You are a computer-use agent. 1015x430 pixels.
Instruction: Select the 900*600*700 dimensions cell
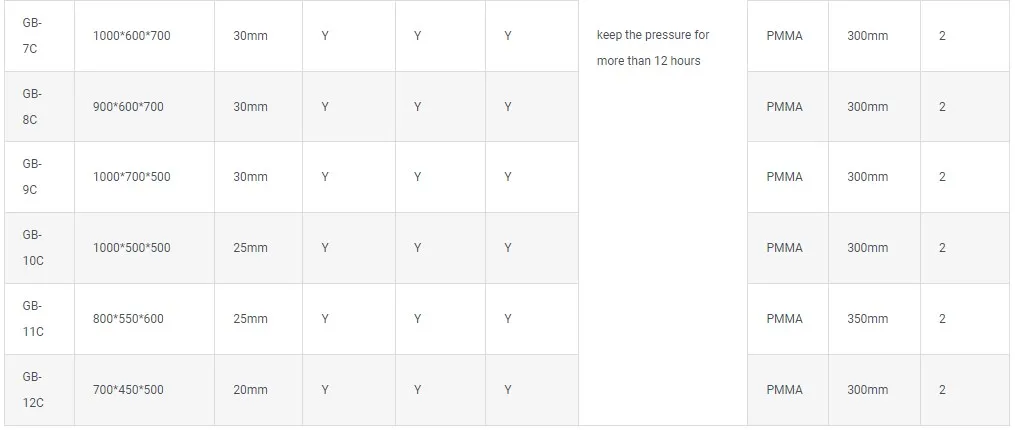pos(127,107)
